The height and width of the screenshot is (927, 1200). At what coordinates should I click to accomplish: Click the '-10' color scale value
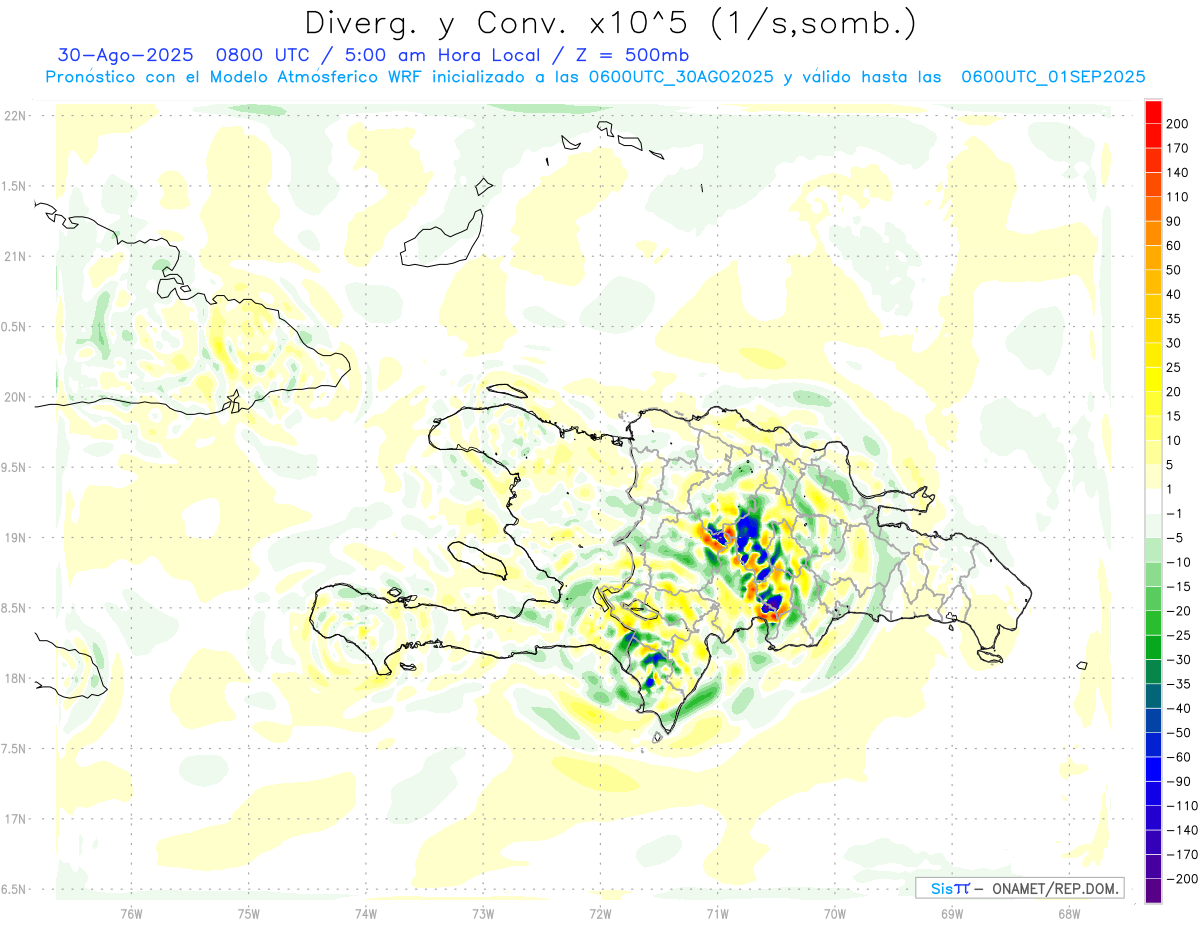(x=1178, y=562)
